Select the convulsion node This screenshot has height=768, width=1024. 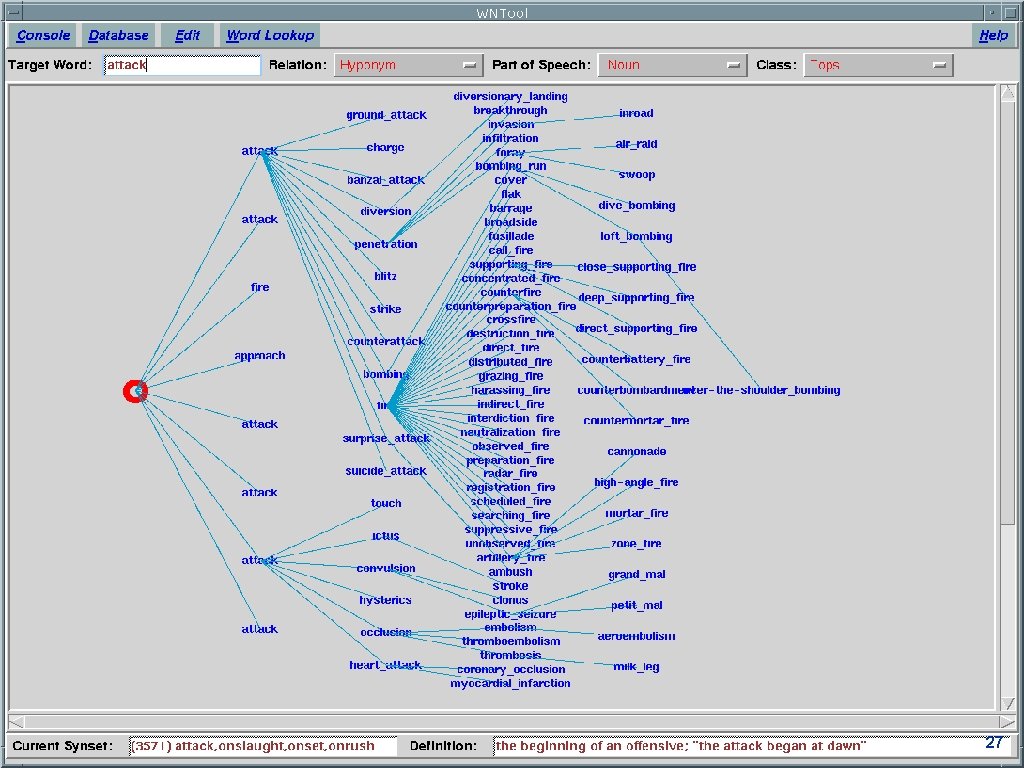[x=386, y=568]
